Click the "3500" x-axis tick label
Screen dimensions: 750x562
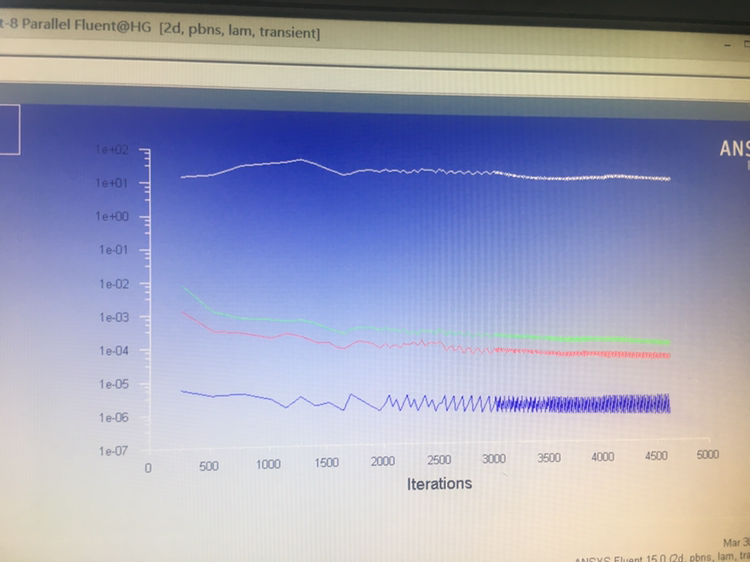(549, 458)
